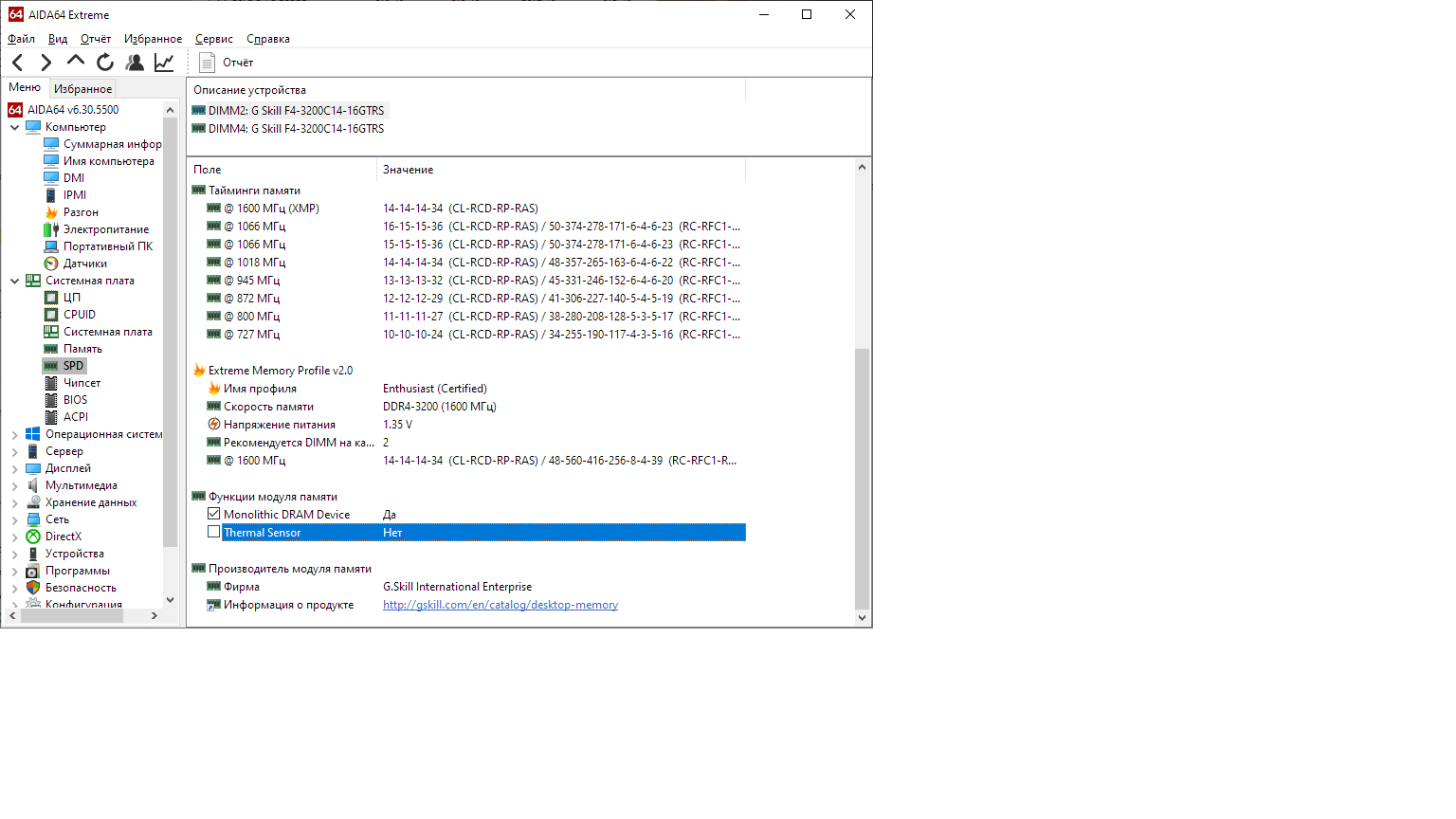Click the DirectX Xbox logo icon

[33, 537]
